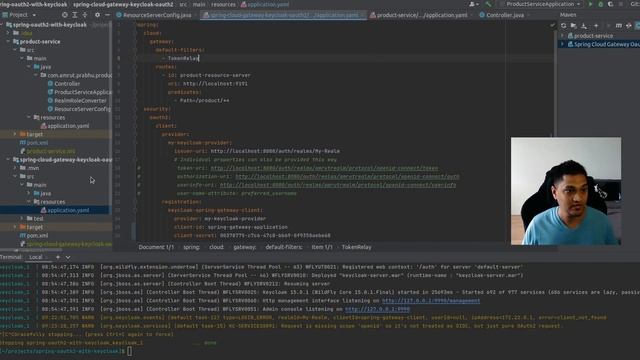This screenshot has height=360, width=640.
Task: Click the editor inspection checkmark icon
Action: pos(552,25)
